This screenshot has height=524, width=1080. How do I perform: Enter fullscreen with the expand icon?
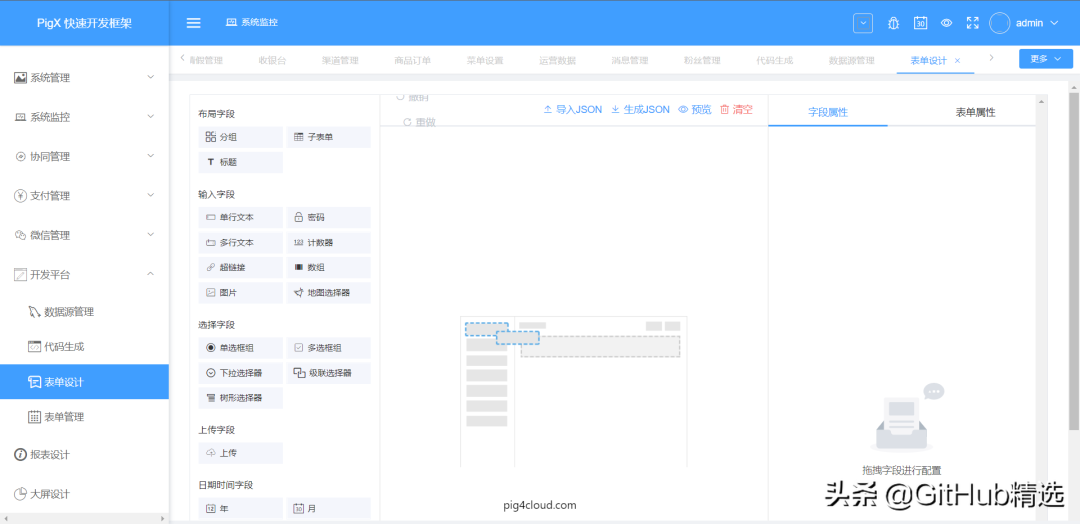973,23
